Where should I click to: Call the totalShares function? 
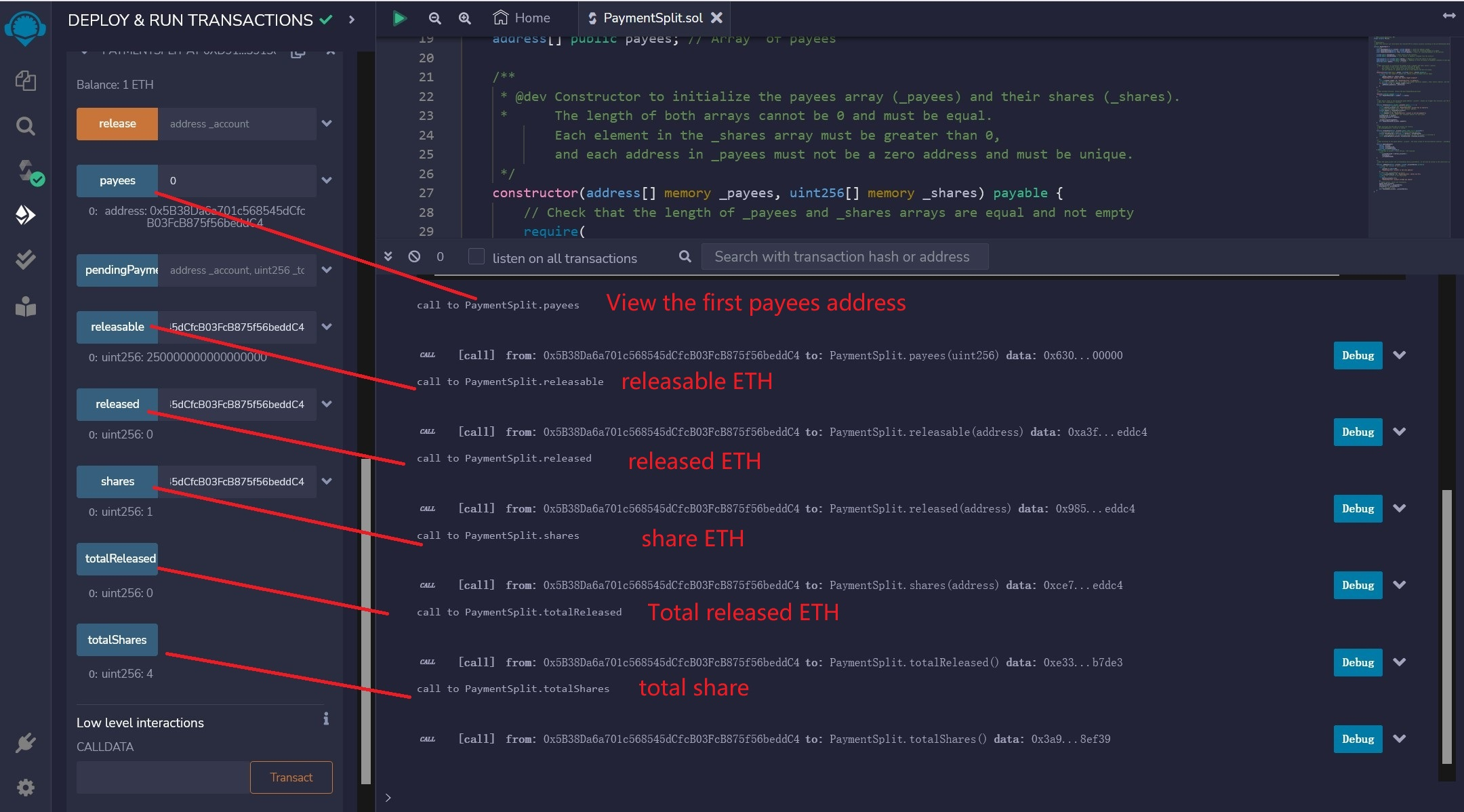117,639
